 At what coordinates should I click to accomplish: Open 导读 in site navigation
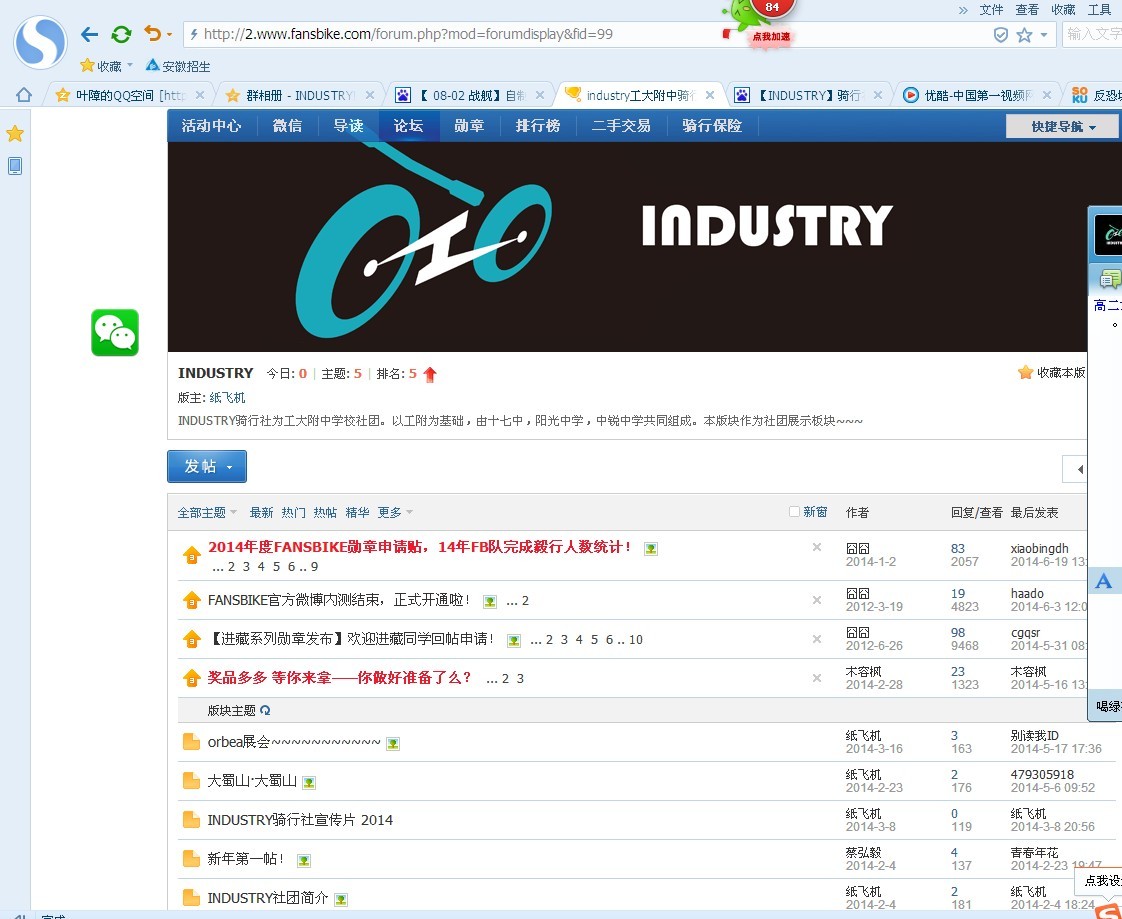[x=348, y=126]
